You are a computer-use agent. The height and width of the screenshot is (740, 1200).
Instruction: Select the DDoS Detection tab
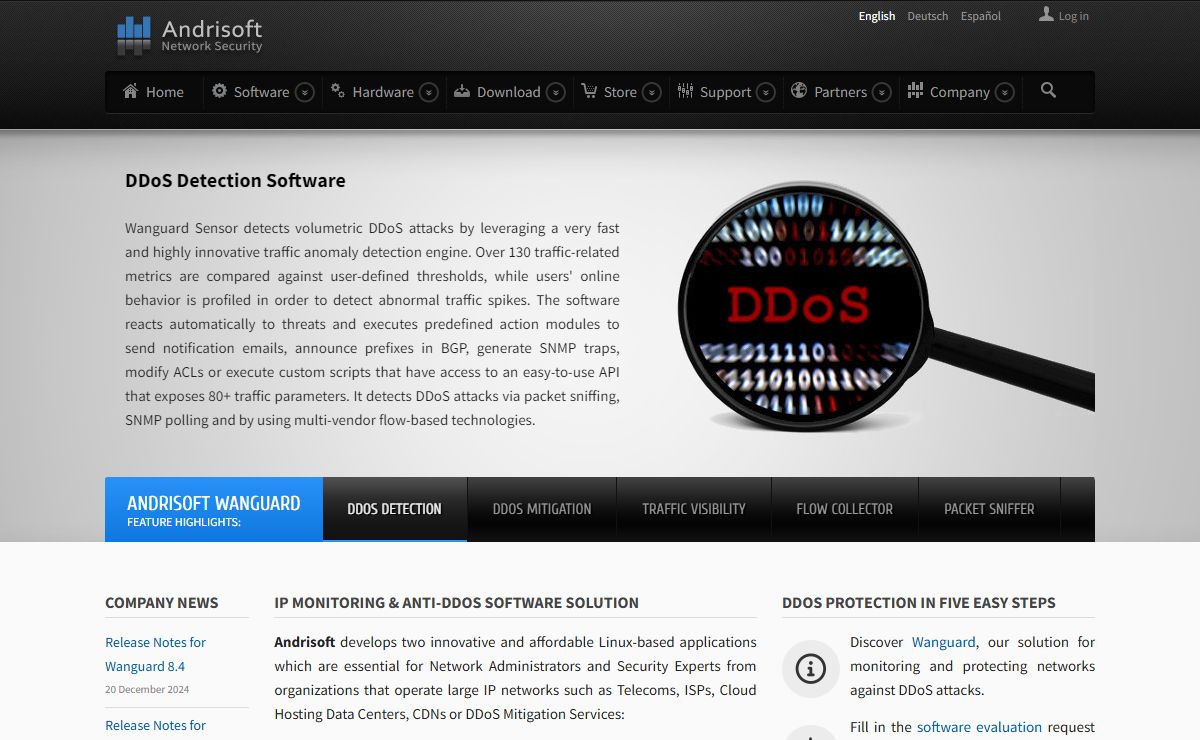(x=394, y=509)
